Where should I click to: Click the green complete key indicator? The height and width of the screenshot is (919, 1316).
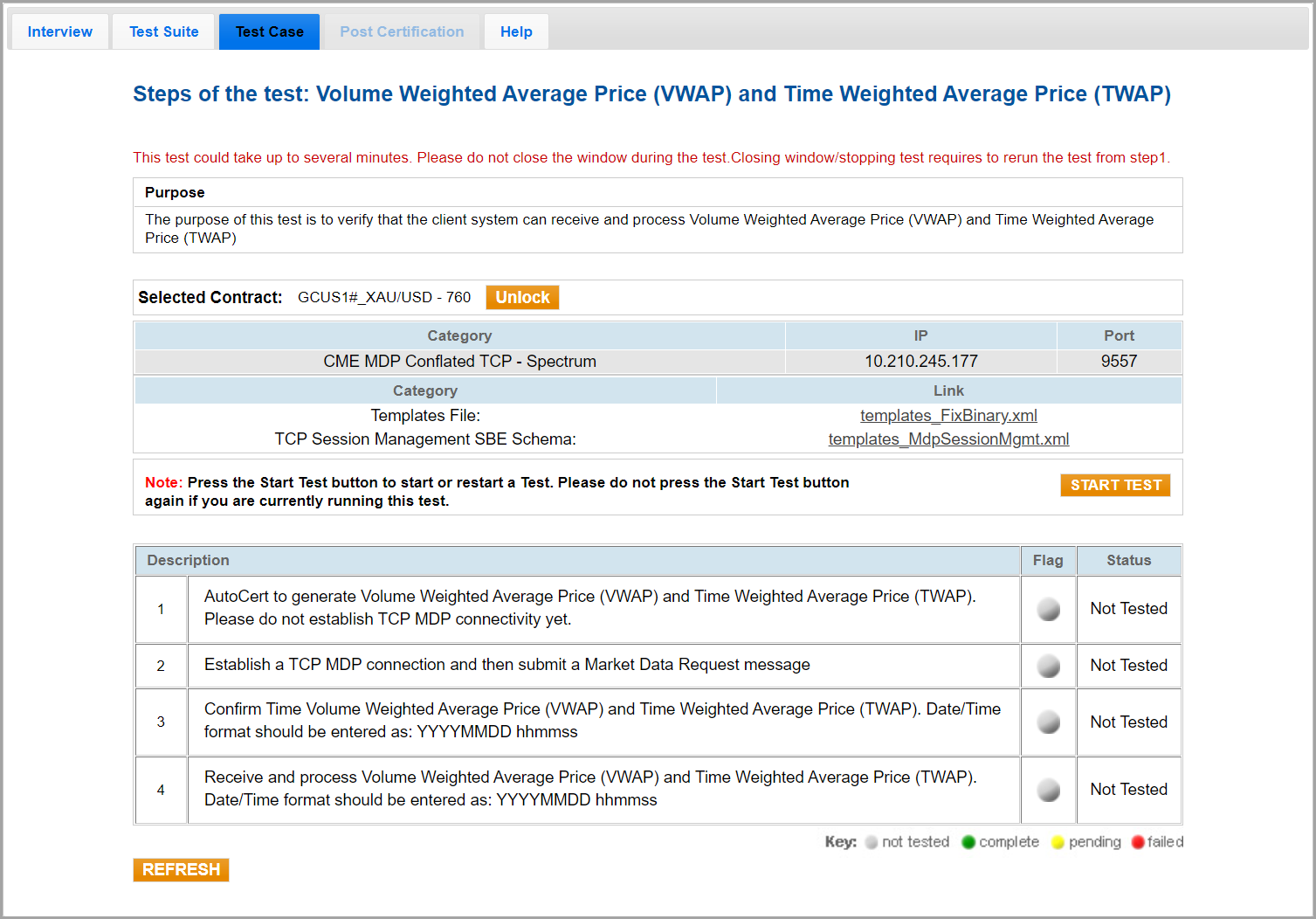coord(968,842)
